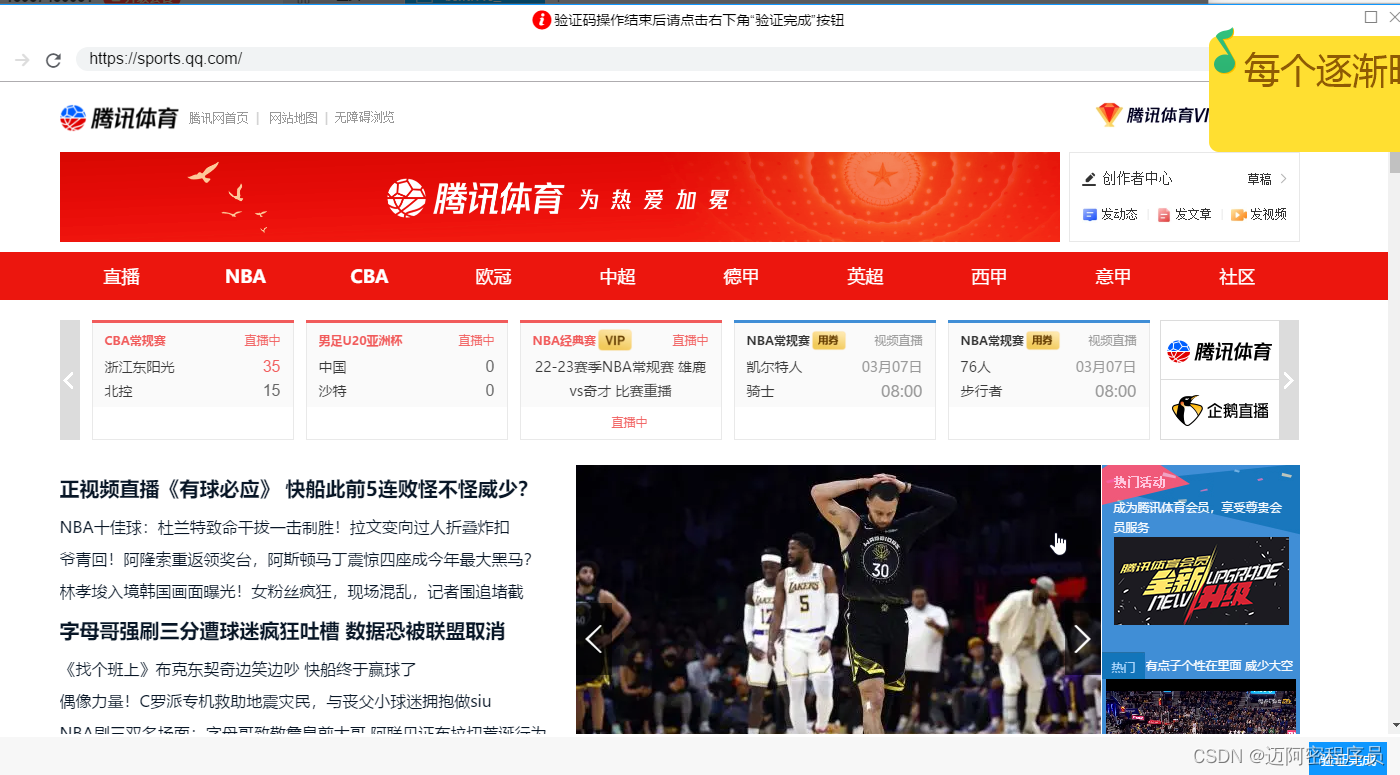Open the 德甲 navigation tab
1400x775 pixels.
point(741,277)
